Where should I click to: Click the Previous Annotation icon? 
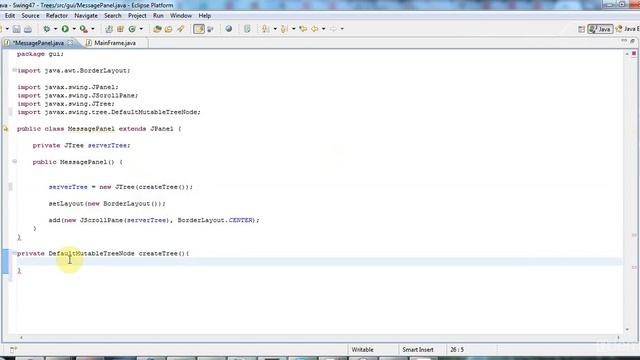click(284, 29)
